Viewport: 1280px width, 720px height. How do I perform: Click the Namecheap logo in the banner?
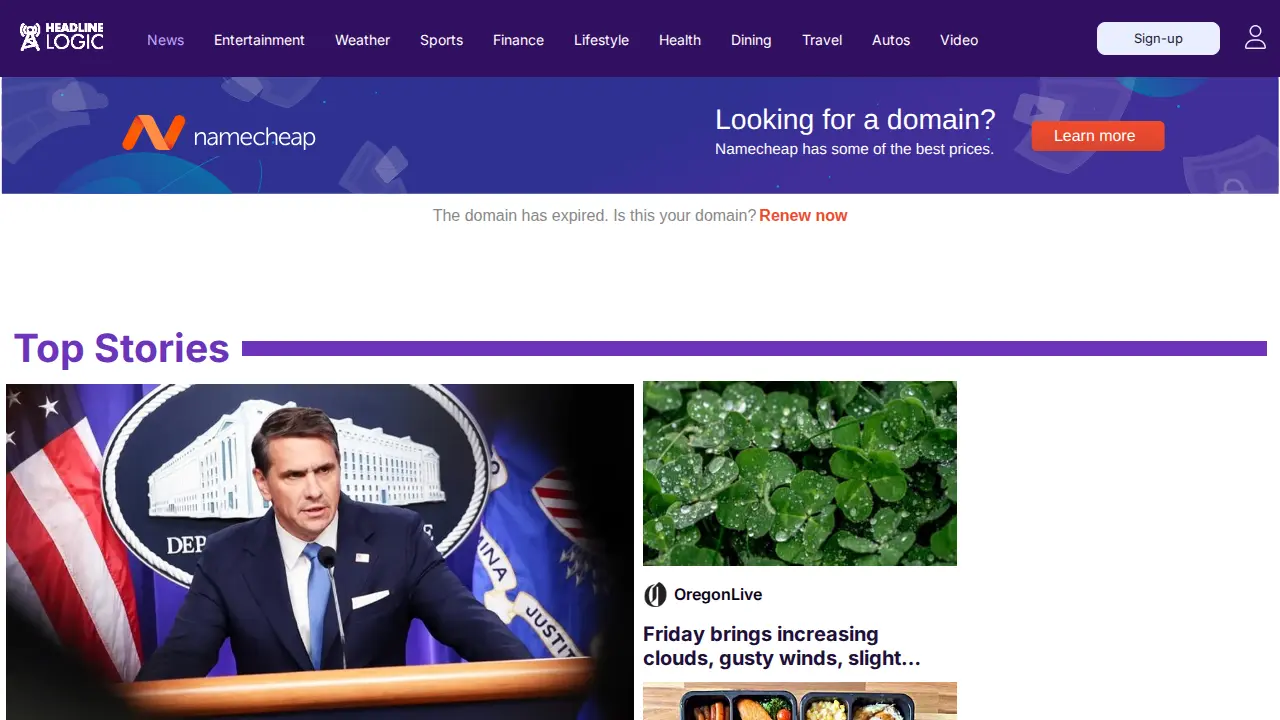click(219, 135)
